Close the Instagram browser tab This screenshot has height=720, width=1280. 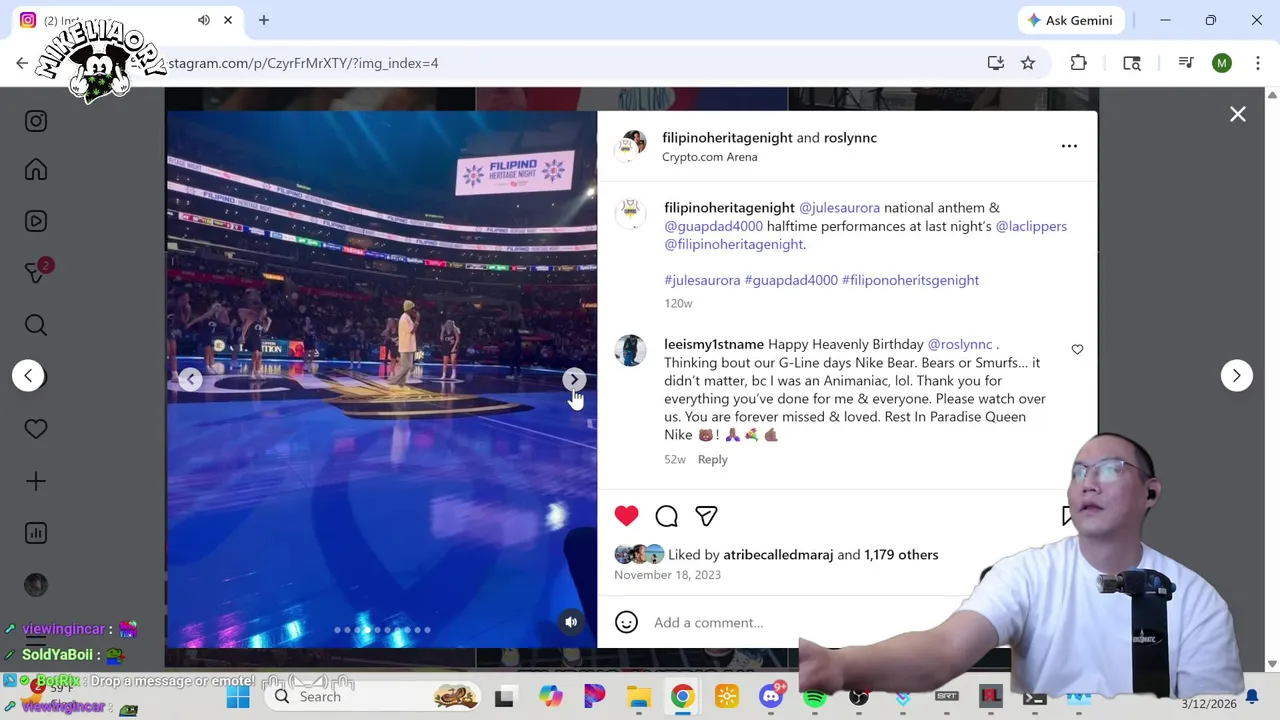pos(228,20)
